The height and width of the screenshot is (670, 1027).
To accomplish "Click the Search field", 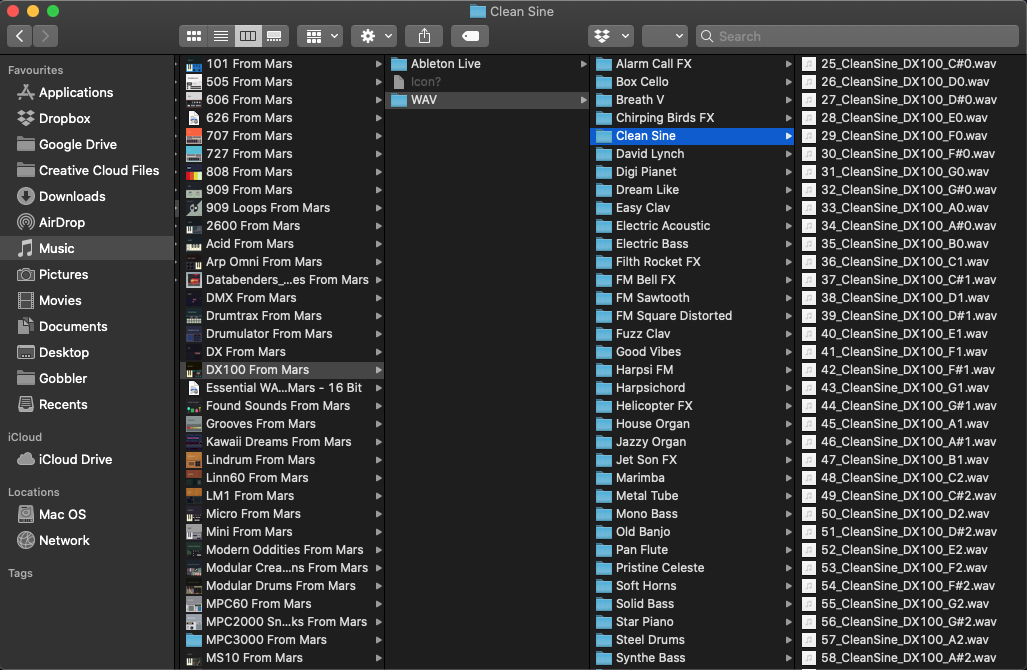I will (x=857, y=36).
